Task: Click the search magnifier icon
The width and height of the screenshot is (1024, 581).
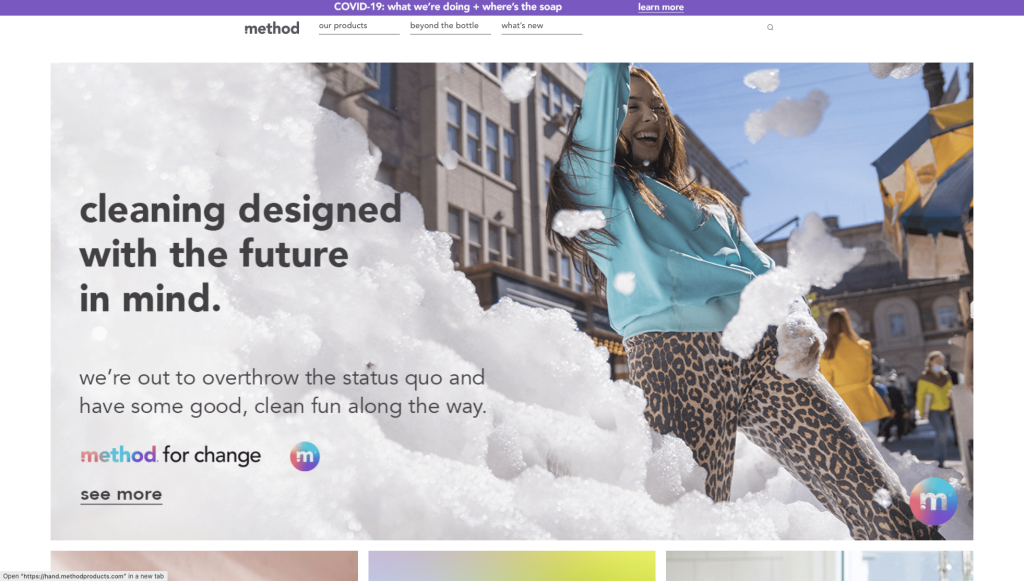Action: 770,27
